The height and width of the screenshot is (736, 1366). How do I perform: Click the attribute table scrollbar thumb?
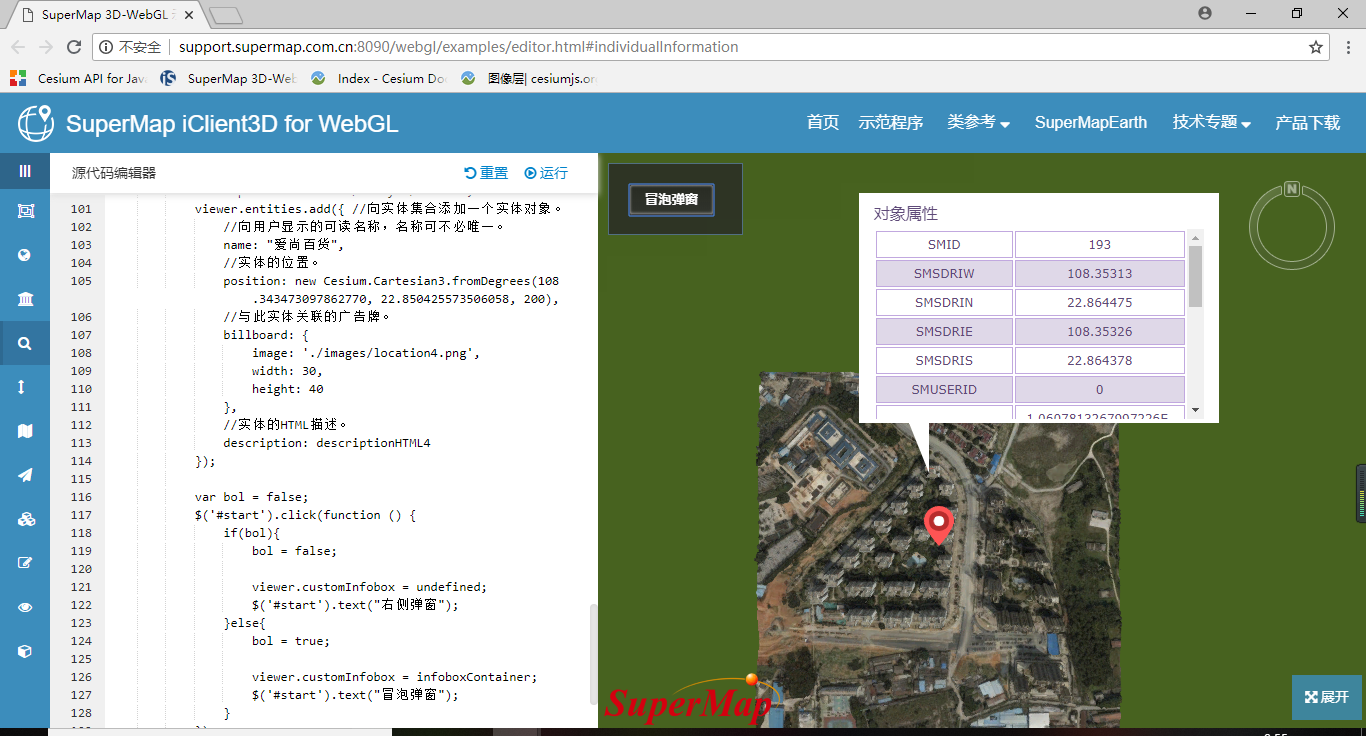pos(1195,276)
